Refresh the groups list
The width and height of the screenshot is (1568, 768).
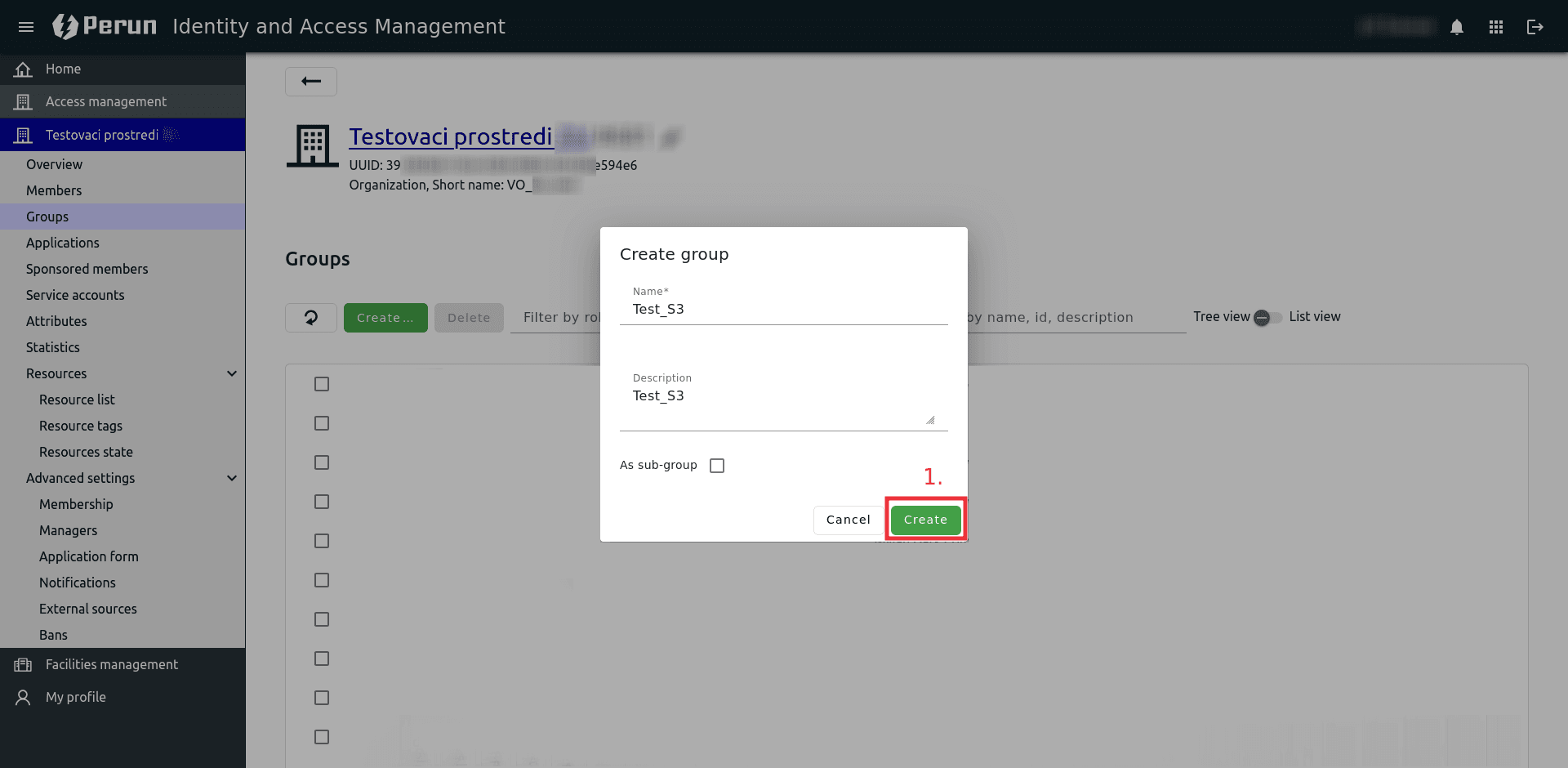310,317
